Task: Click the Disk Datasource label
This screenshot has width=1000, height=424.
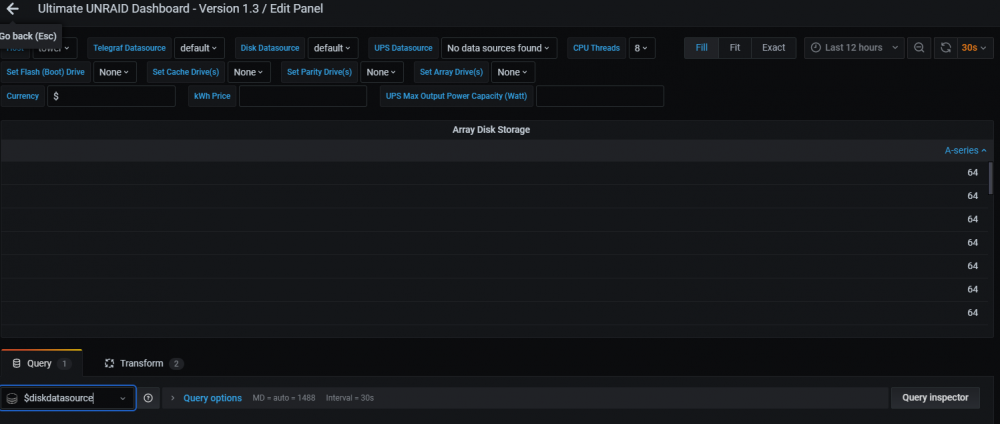Action: tap(270, 48)
